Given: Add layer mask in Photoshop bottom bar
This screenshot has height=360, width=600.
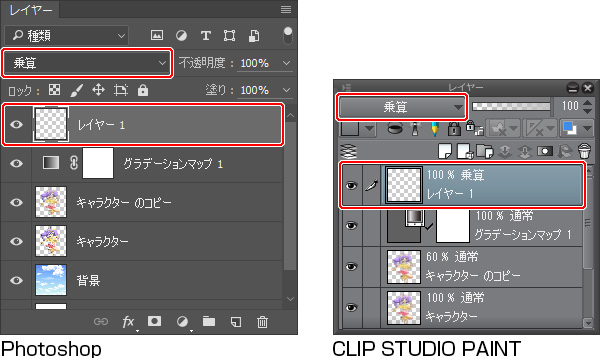Looking at the screenshot, I should point(154,321).
